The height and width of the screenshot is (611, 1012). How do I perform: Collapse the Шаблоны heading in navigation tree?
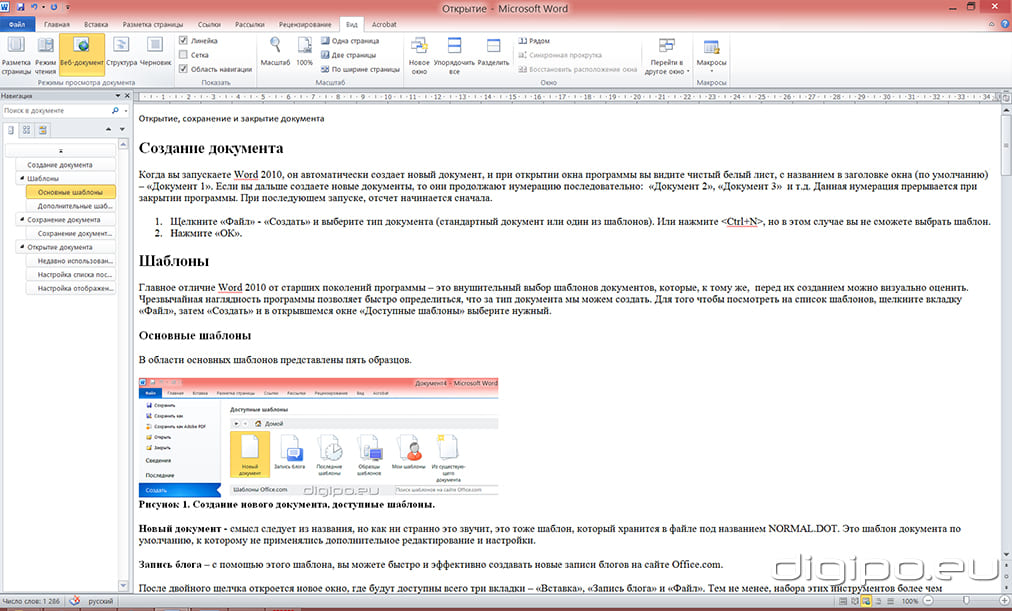click(x=21, y=178)
